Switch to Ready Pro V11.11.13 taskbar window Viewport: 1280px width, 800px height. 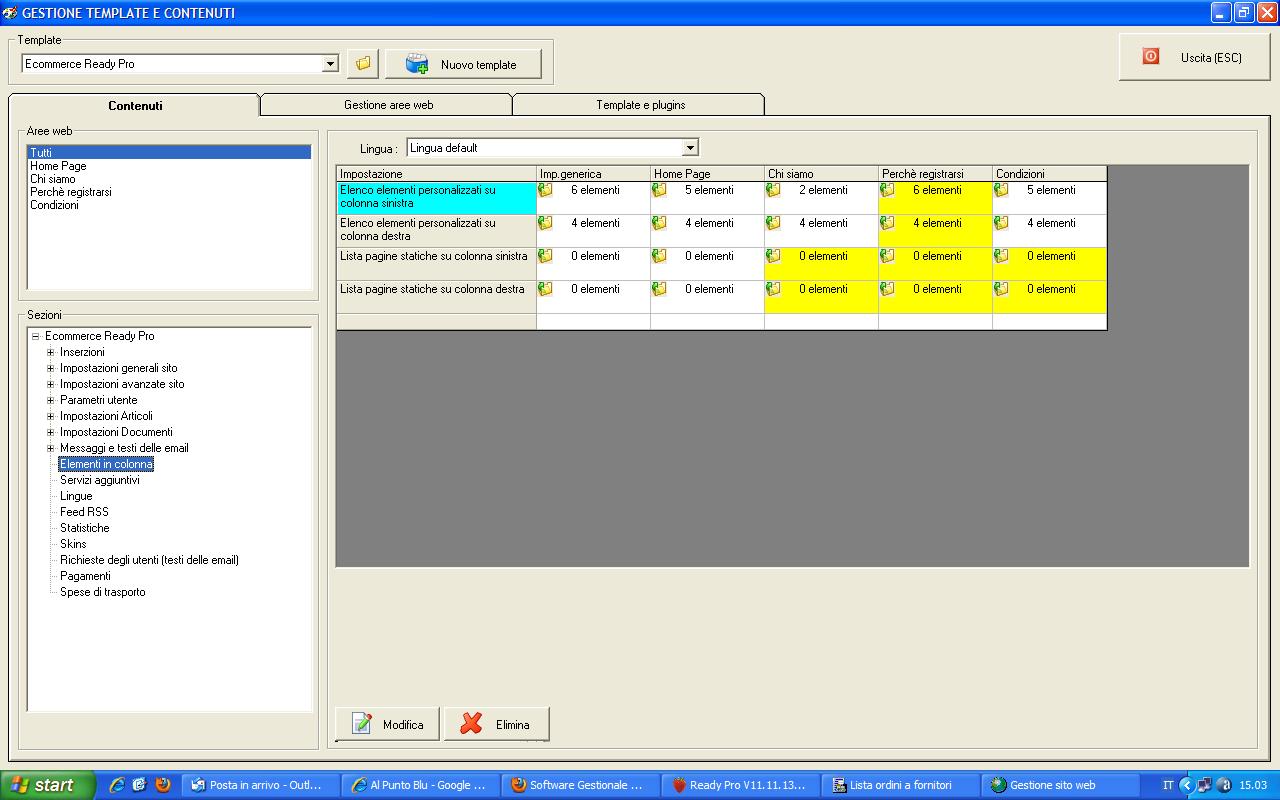741,785
